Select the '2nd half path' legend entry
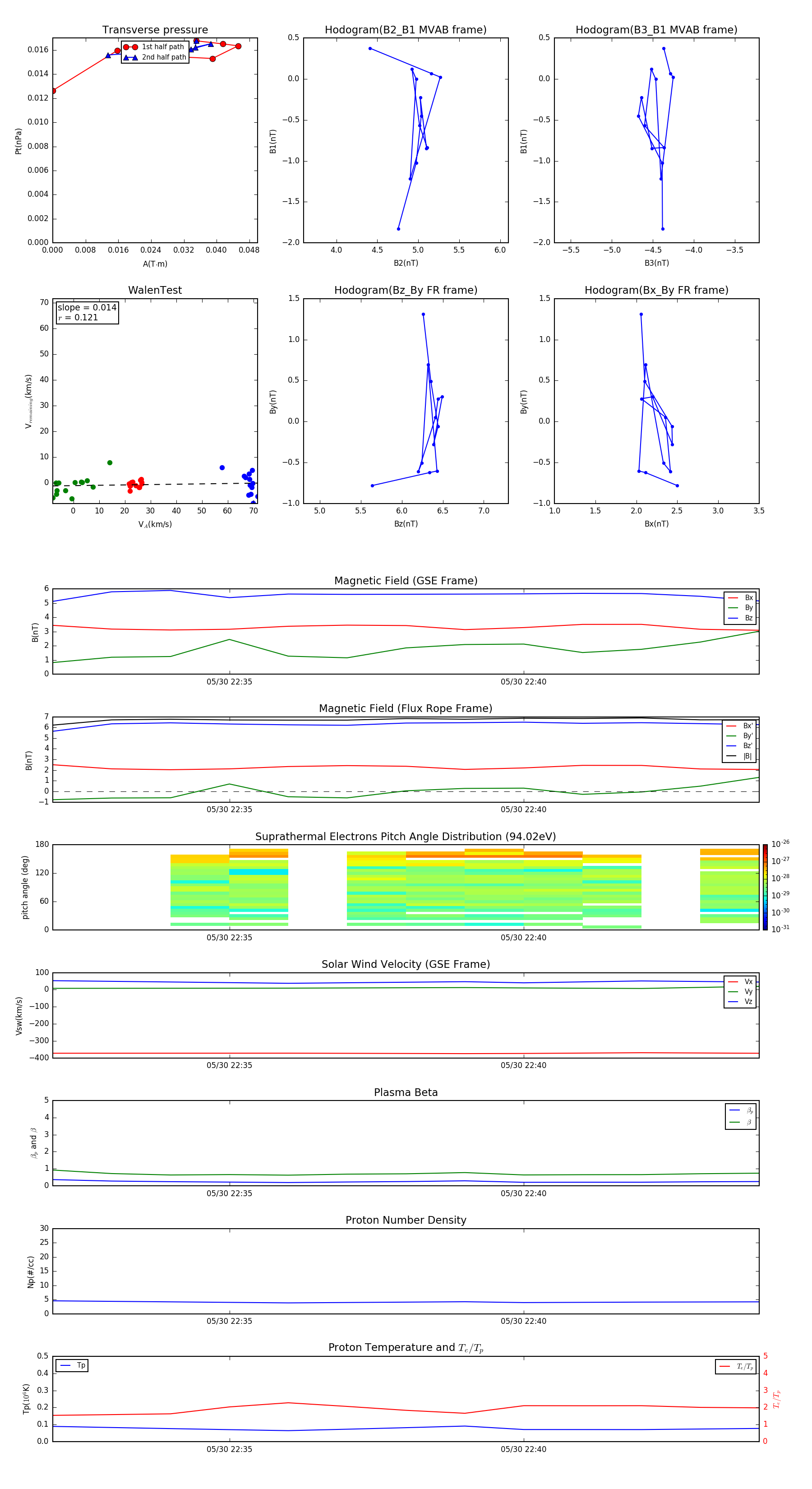Image resolution: width=812 pixels, height=1489 pixels. (x=154, y=57)
